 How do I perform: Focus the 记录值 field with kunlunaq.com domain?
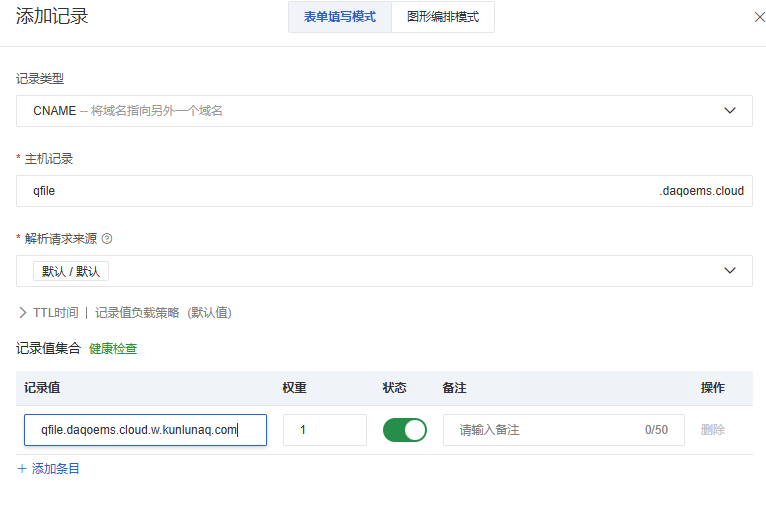(x=145, y=430)
